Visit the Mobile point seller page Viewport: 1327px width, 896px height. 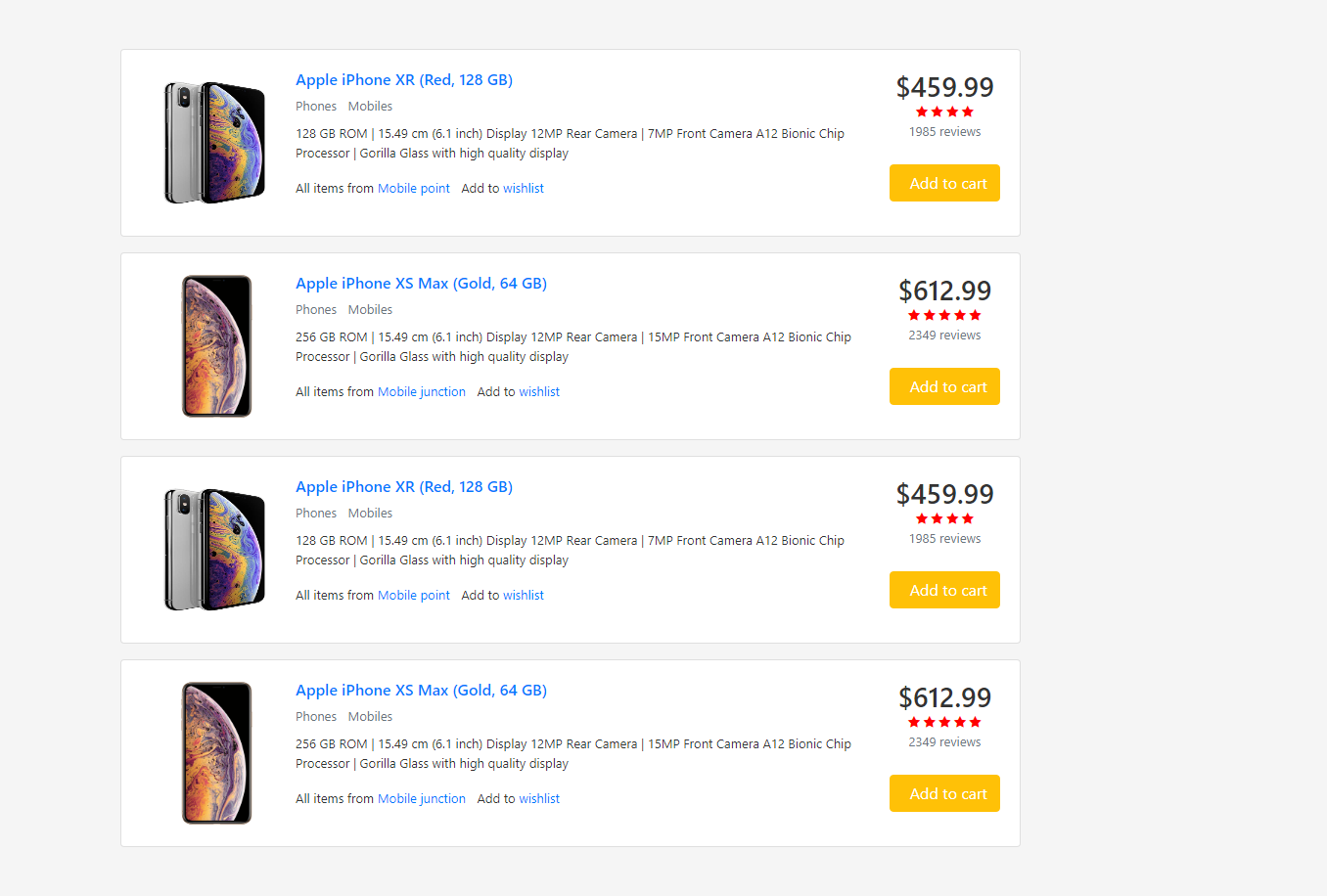[x=413, y=188]
